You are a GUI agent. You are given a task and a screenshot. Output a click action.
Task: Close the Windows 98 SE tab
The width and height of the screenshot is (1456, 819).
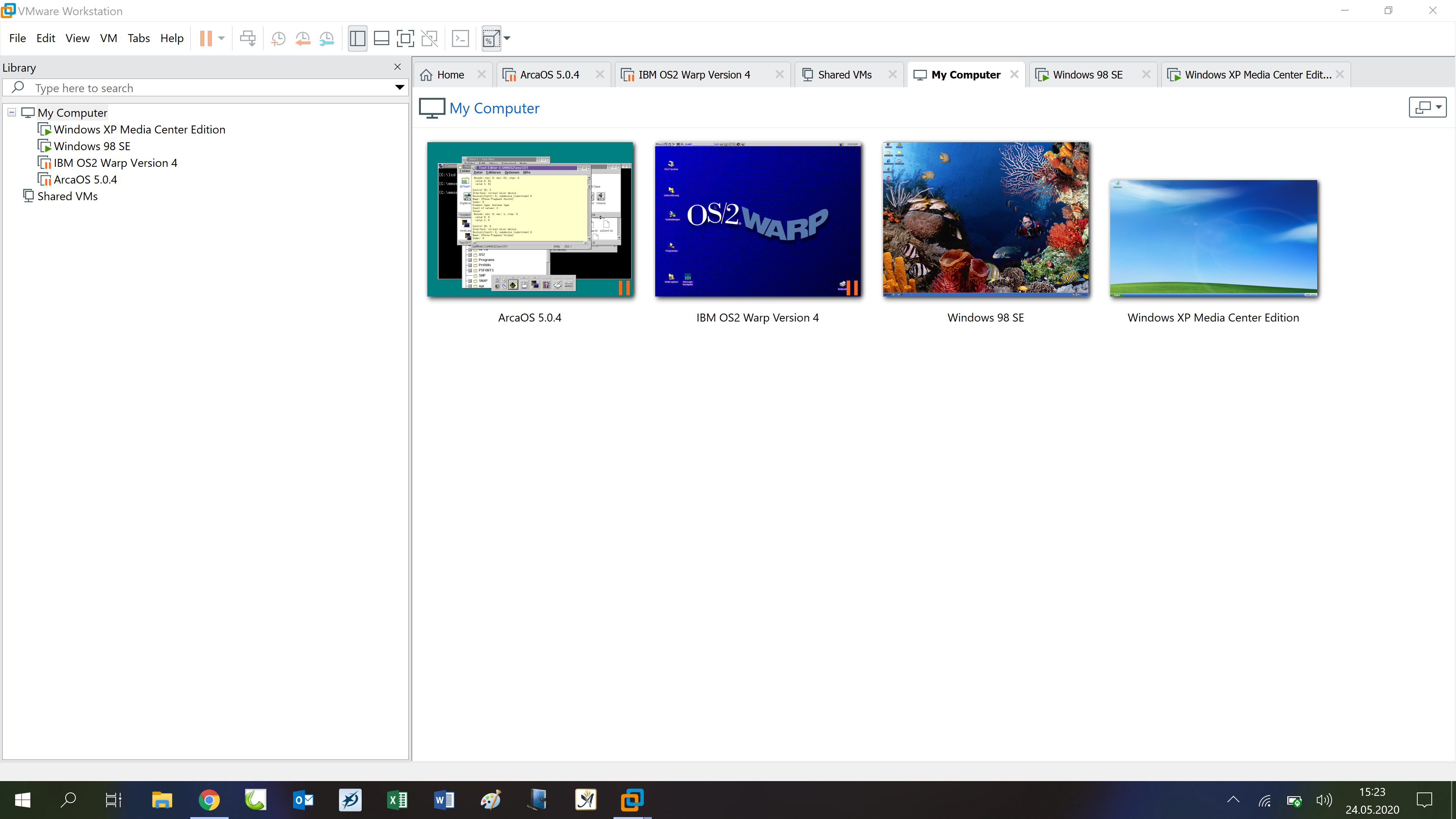[1146, 74]
